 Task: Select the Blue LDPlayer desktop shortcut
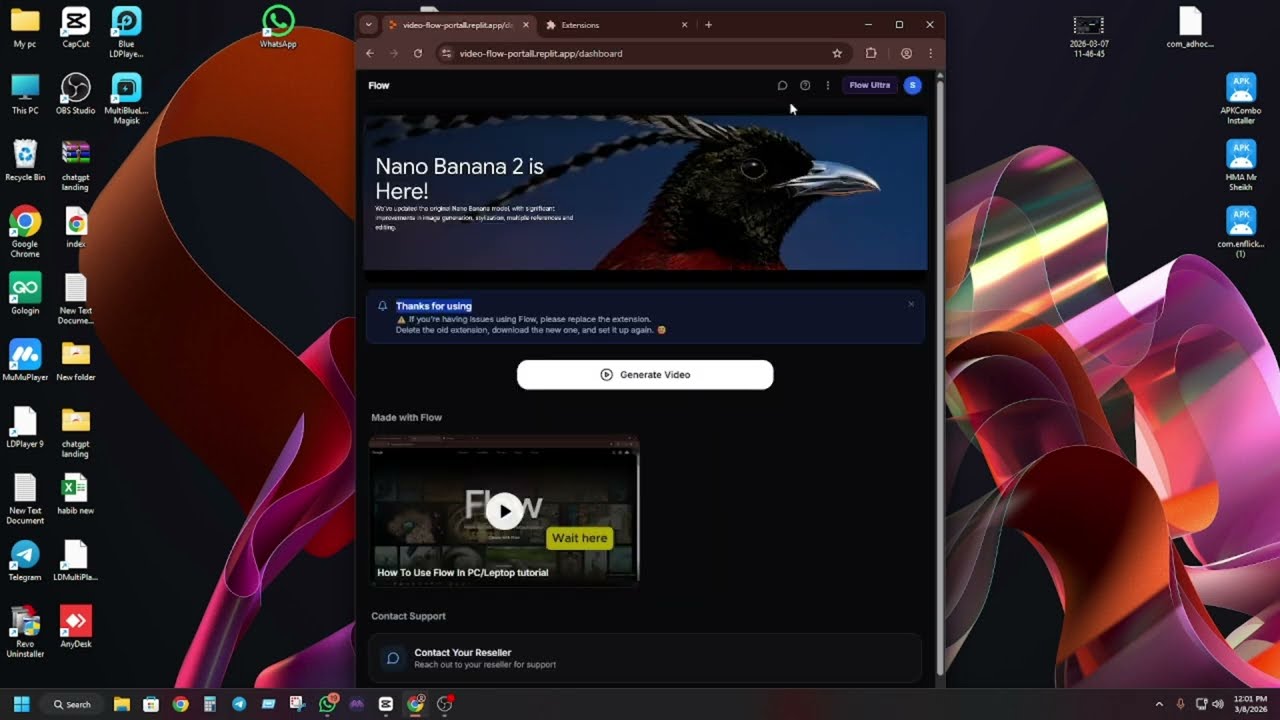[126, 32]
